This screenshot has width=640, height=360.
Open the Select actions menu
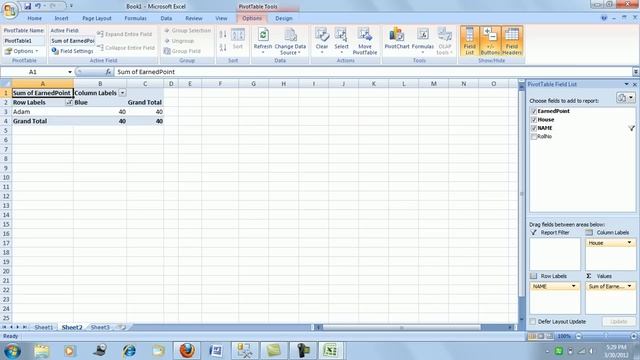pyautogui.click(x=341, y=41)
